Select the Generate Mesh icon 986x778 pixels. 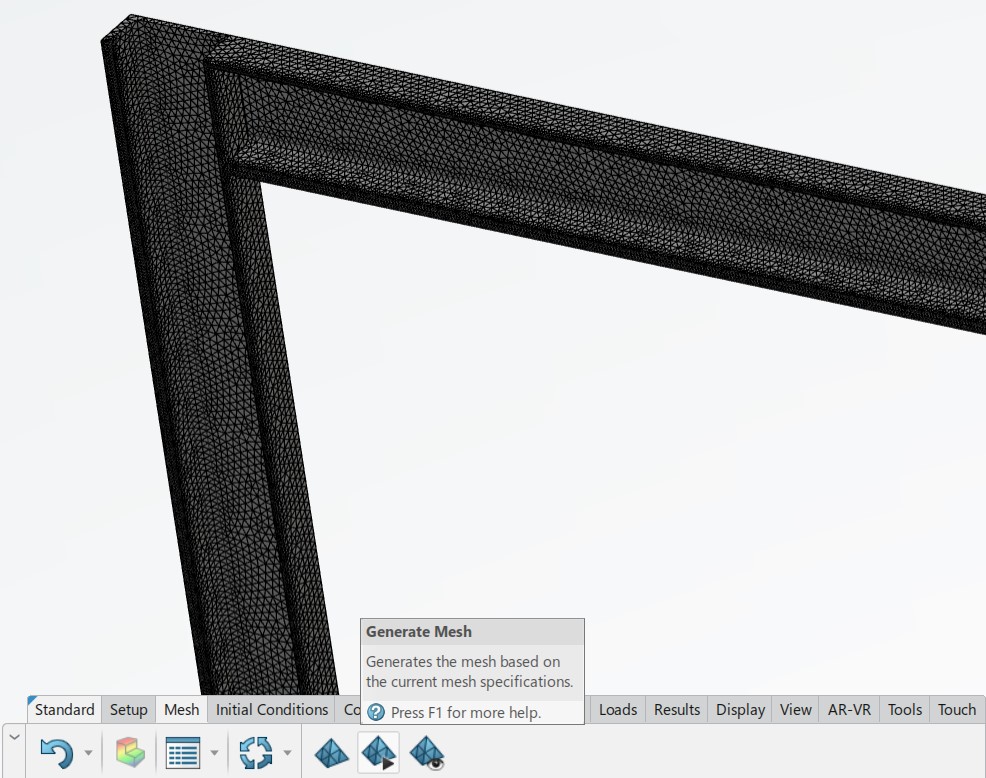tap(379, 752)
